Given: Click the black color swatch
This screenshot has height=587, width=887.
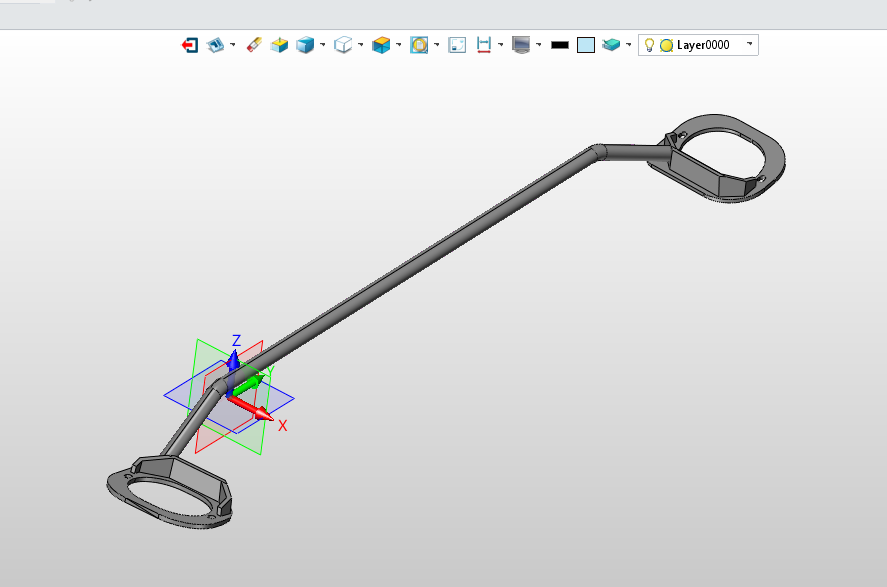Looking at the screenshot, I should tap(560, 45).
